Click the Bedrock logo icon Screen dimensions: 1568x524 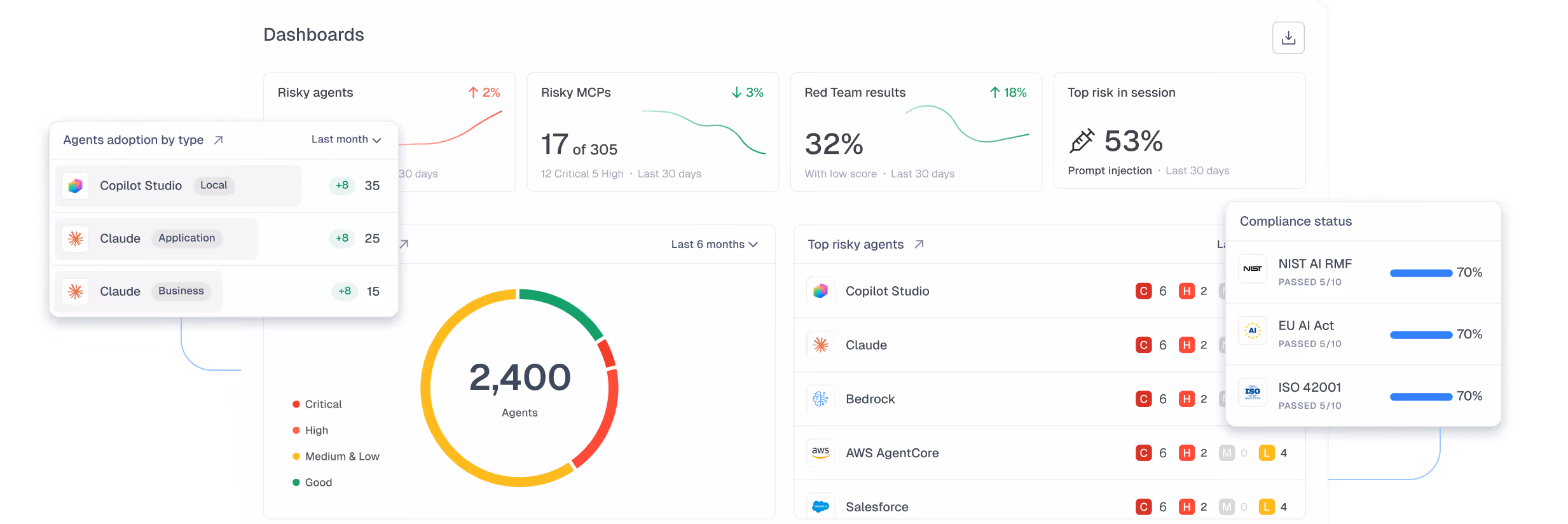click(x=820, y=399)
